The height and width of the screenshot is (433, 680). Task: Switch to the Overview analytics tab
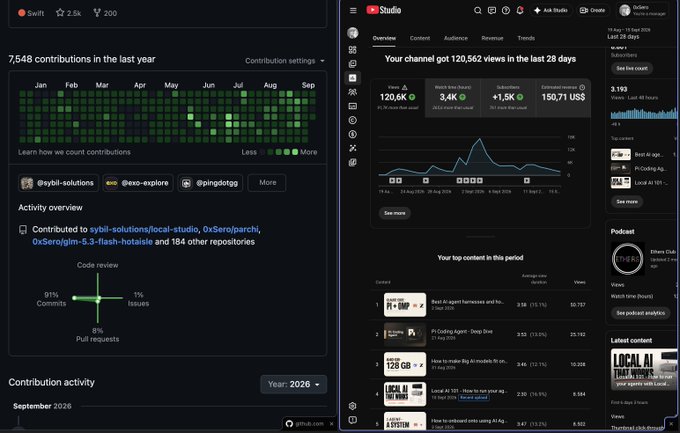pyautogui.click(x=384, y=38)
